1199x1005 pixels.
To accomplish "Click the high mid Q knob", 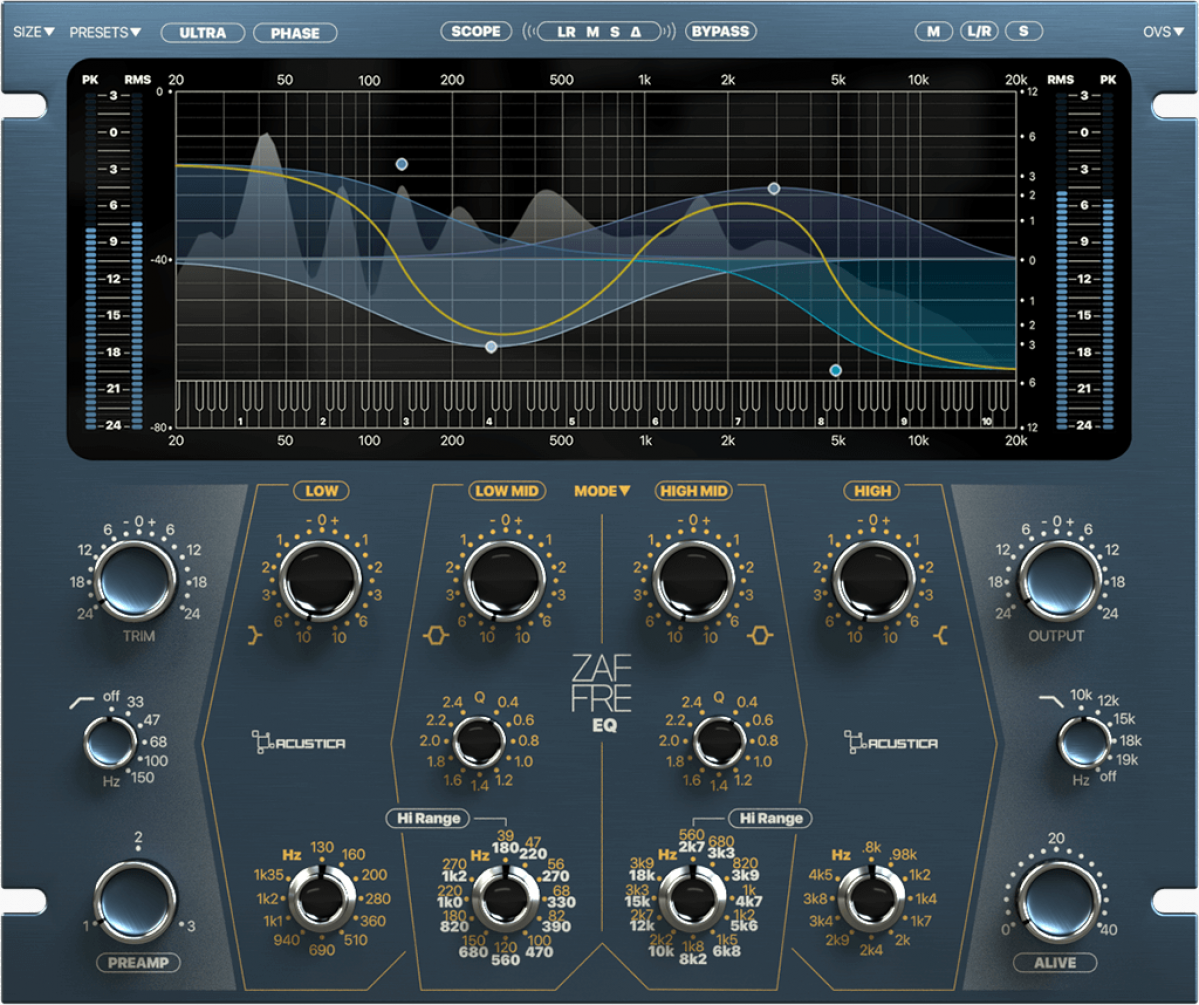I will (719, 742).
